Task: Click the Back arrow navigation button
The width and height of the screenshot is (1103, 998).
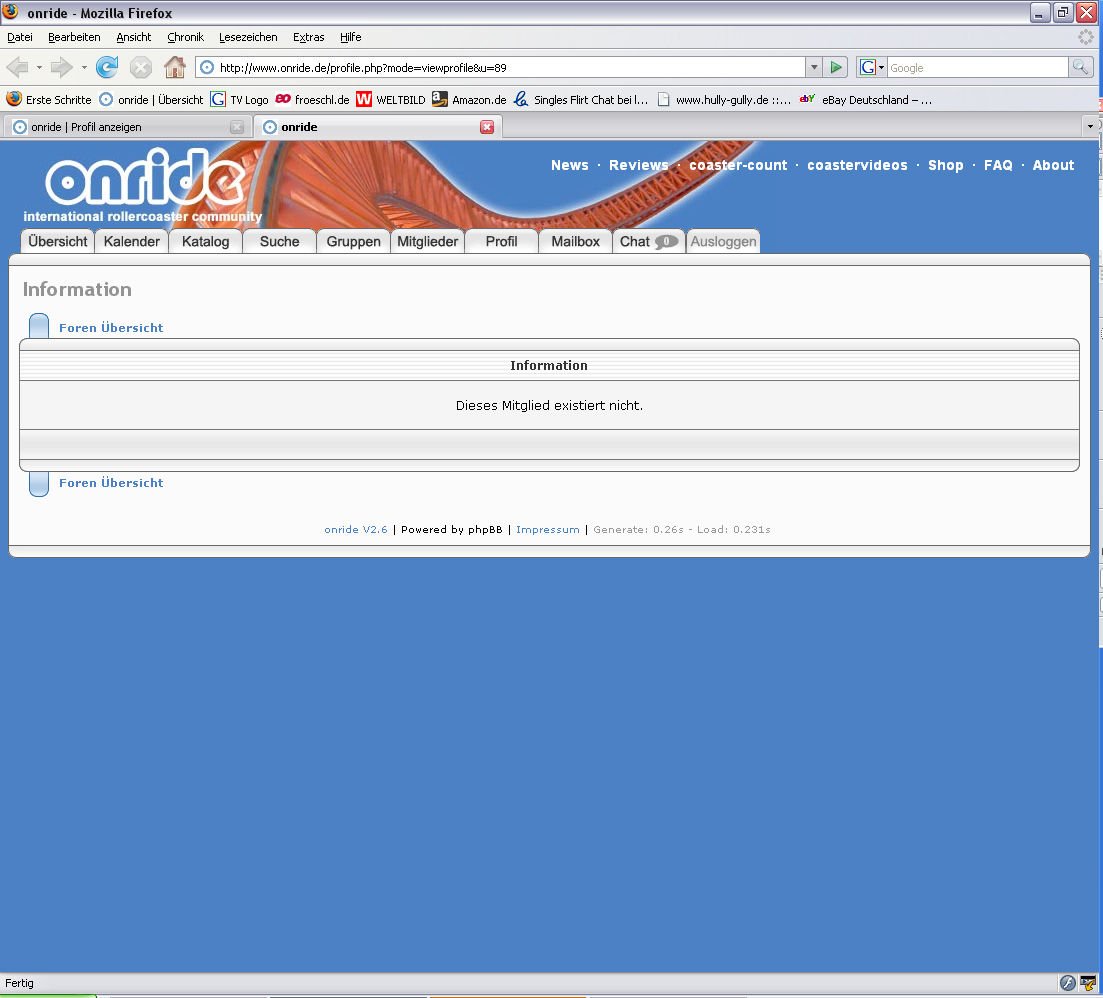Action: [x=18, y=67]
